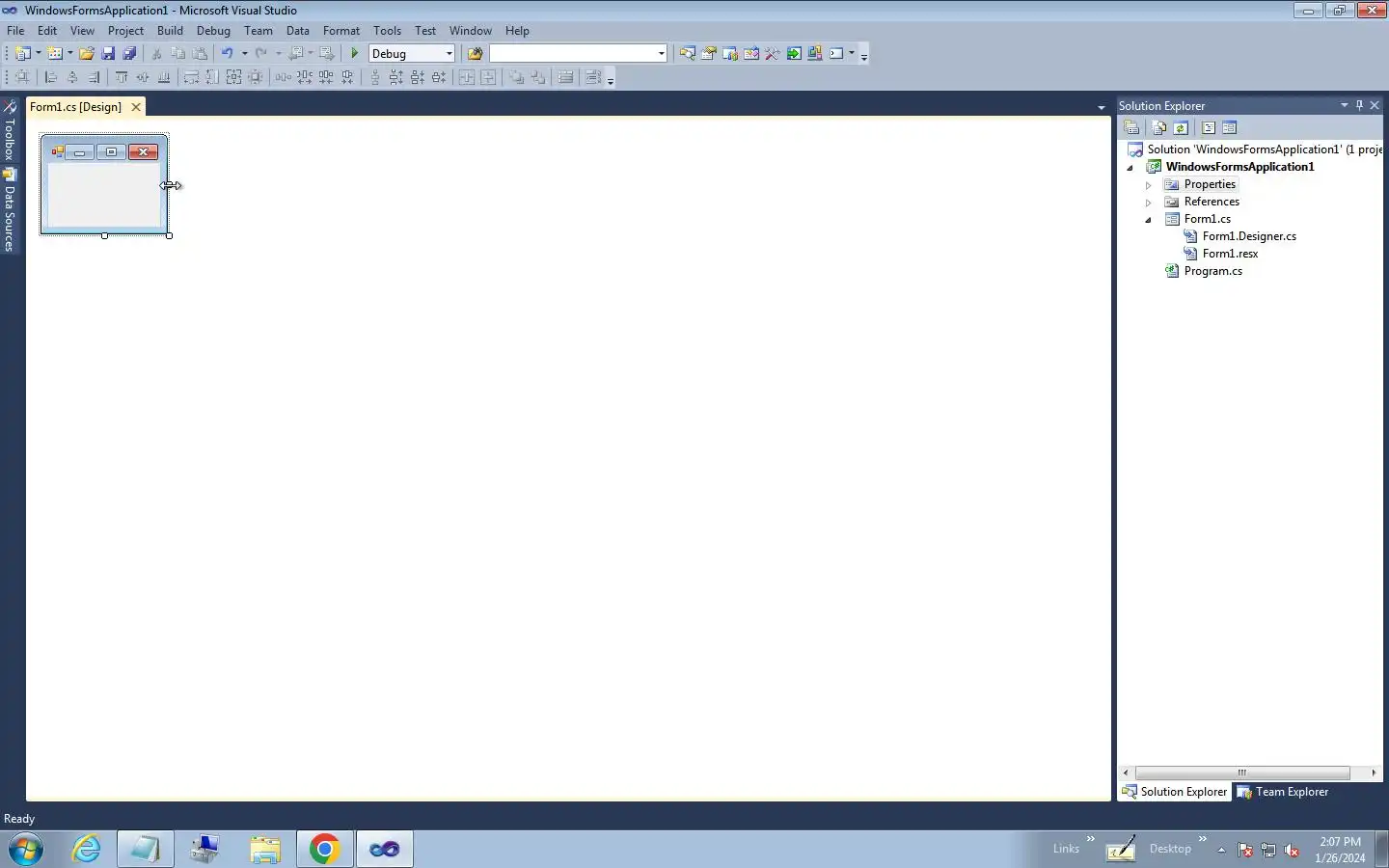Open the Find combo box dropdown arrow

[x=661, y=54]
